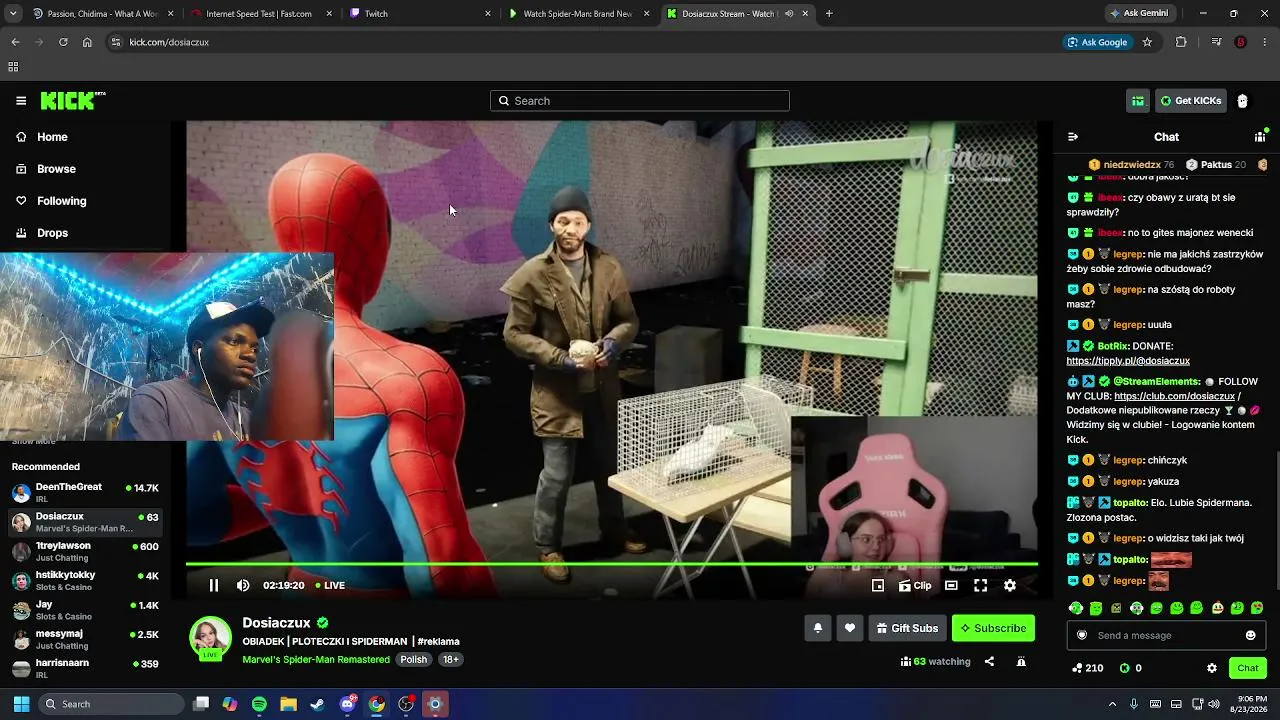
Task: Pause the live stream video
Action: click(213, 585)
